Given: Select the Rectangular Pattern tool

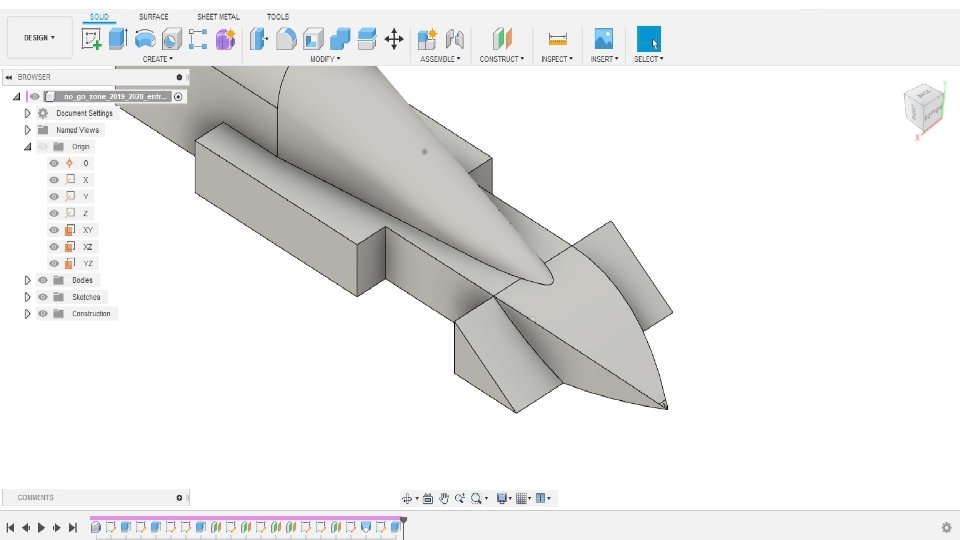Looking at the screenshot, I should pyautogui.click(x=198, y=39).
